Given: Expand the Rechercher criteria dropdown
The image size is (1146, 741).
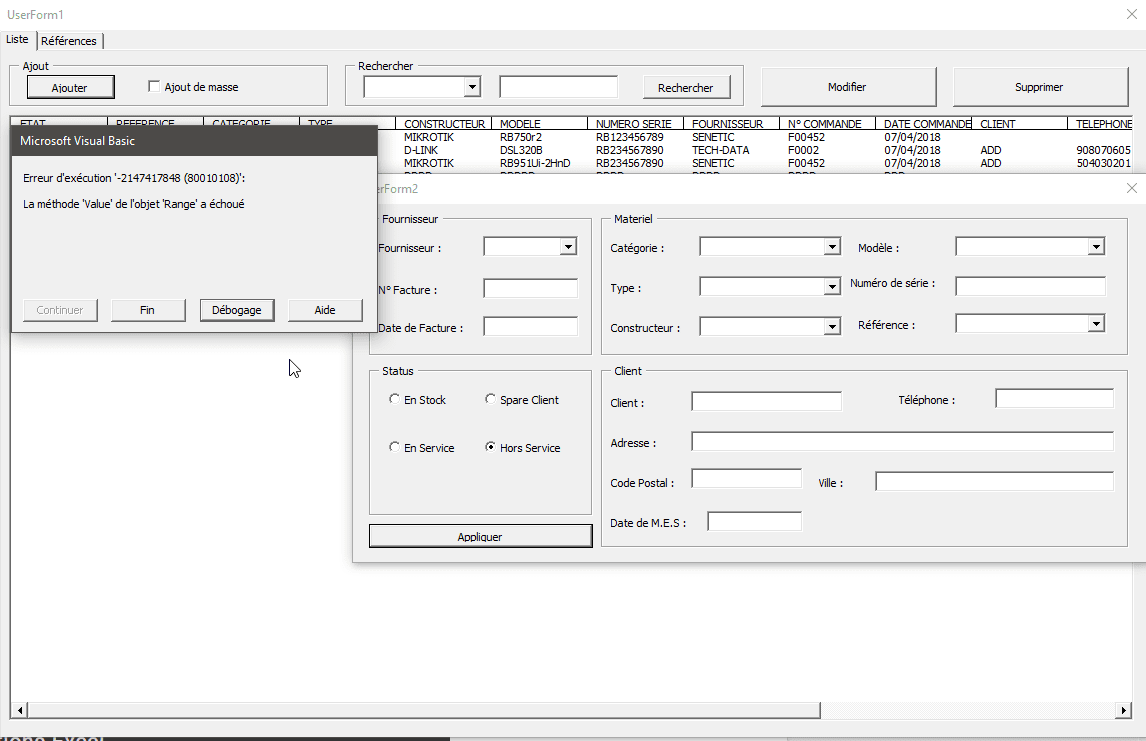Looking at the screenshot, I should (x=472, y=88).
